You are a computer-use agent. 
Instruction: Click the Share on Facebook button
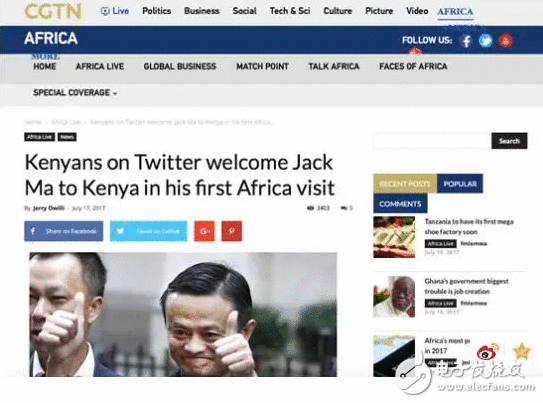(64, 231)
